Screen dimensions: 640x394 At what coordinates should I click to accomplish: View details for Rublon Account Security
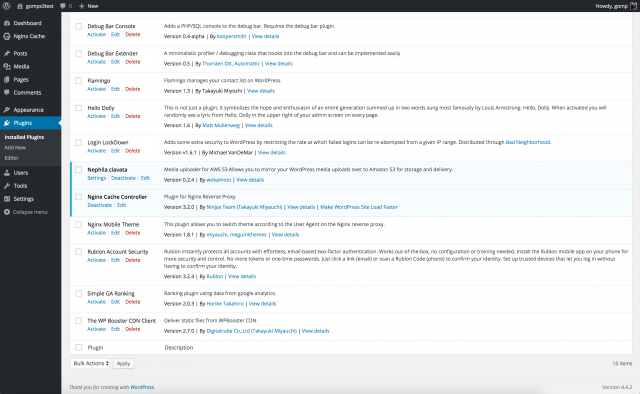pos(242,276)
